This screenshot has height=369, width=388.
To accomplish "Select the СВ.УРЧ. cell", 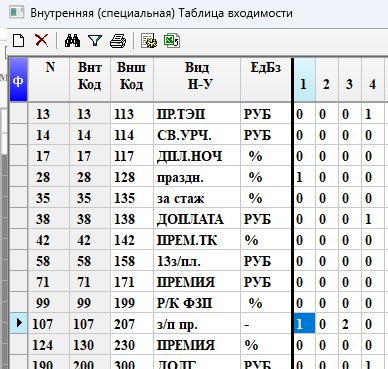I will tap(197, 135).
